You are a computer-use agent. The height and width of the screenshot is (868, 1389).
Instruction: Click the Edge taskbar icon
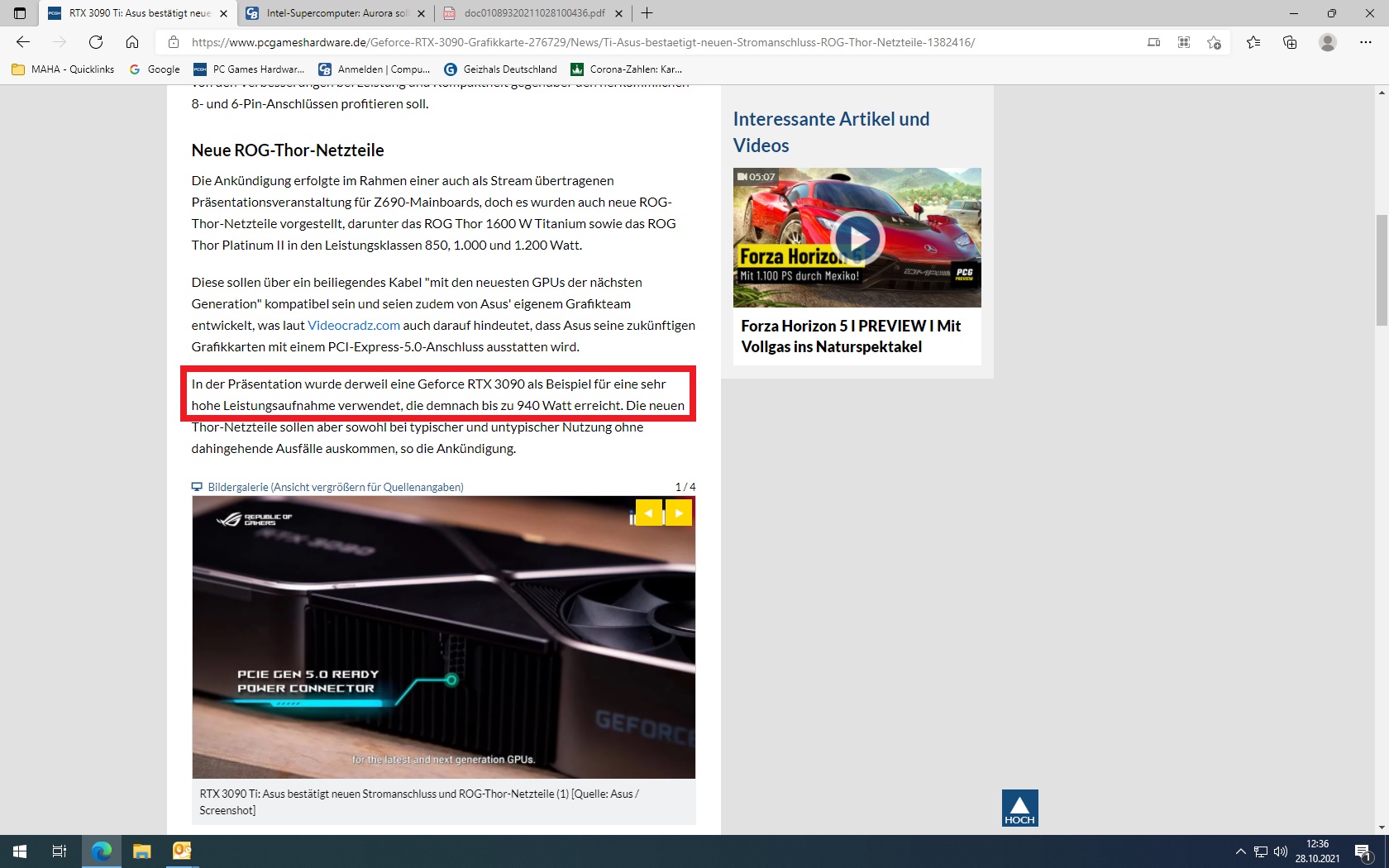coord(102,851)
